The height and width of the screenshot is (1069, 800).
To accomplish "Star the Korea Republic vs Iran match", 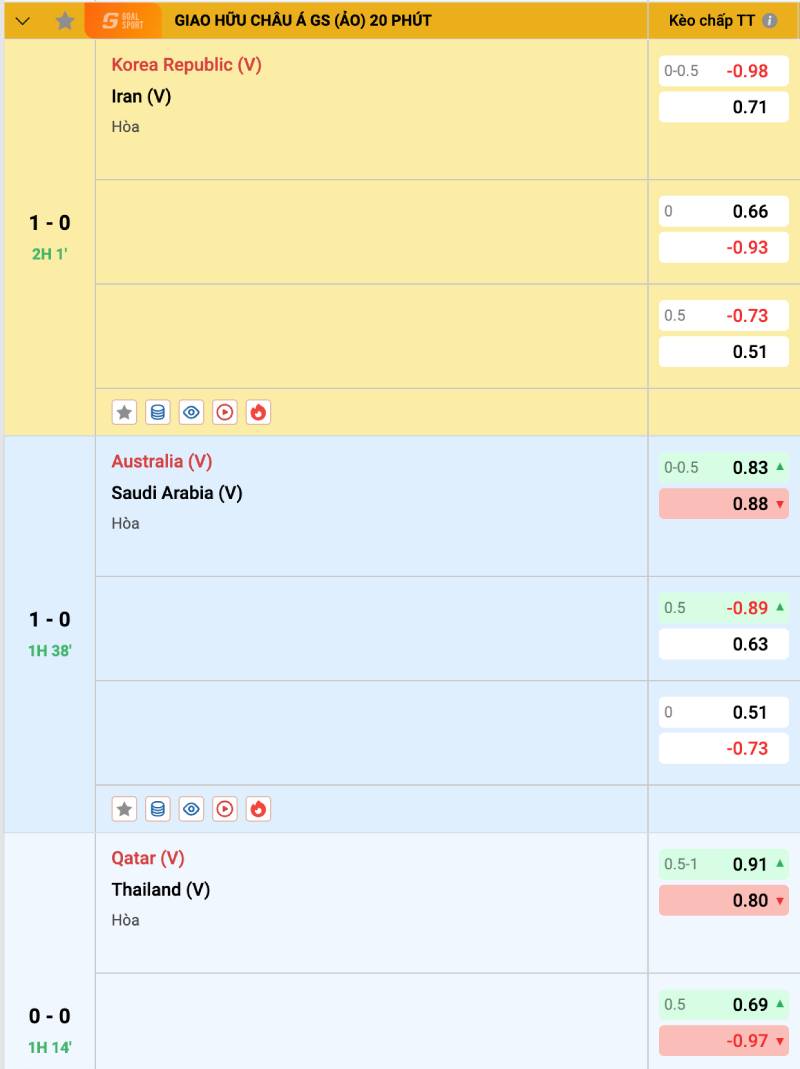I will (x=124, y=412).
